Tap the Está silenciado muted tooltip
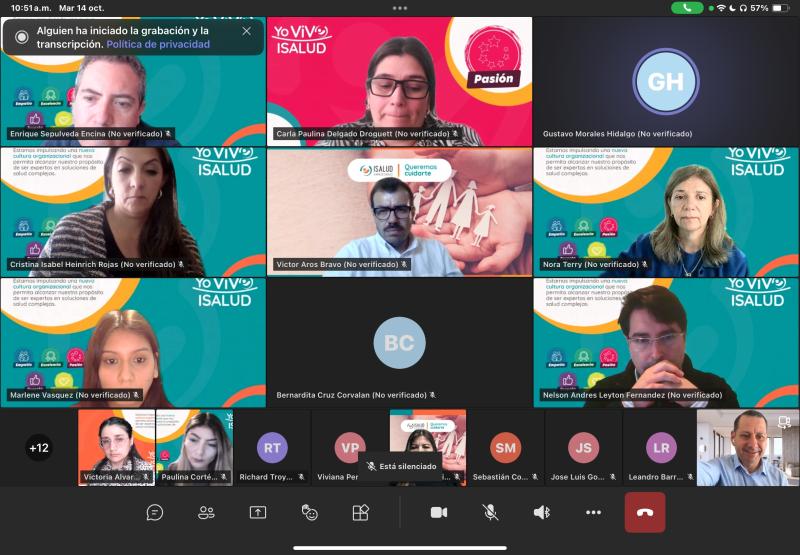800x555 pixels. coord(402,466)
